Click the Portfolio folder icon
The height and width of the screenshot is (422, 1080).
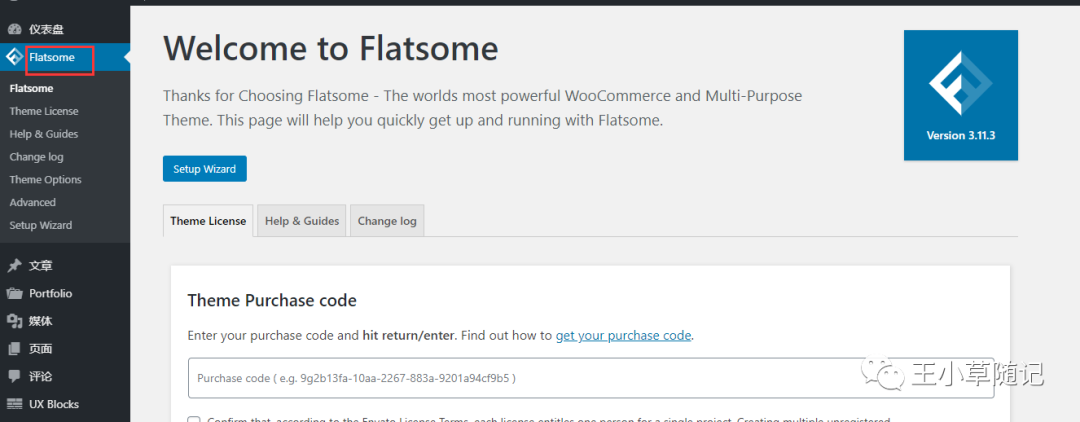14,293
